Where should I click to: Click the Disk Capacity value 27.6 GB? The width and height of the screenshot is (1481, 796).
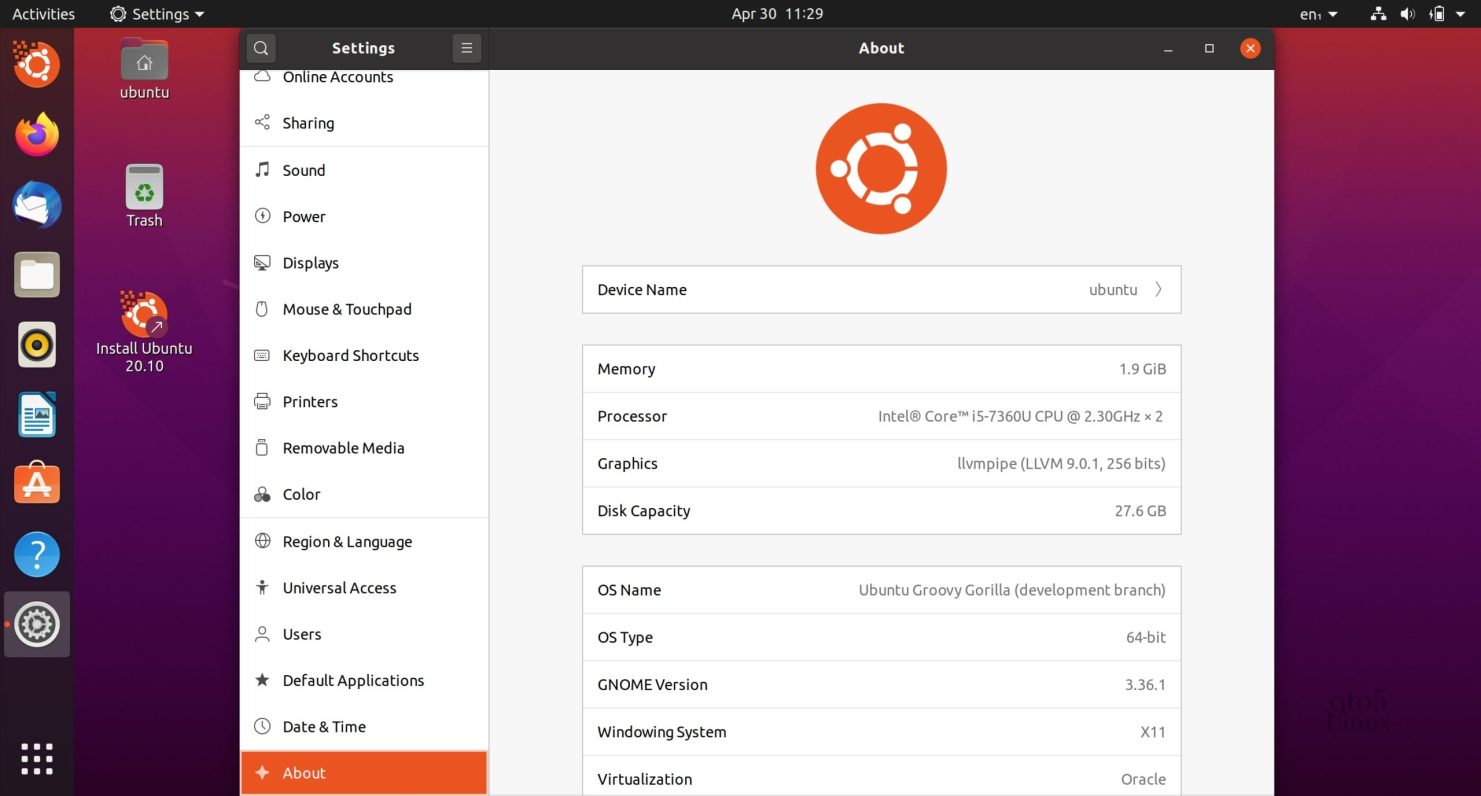pos(1140,510)
